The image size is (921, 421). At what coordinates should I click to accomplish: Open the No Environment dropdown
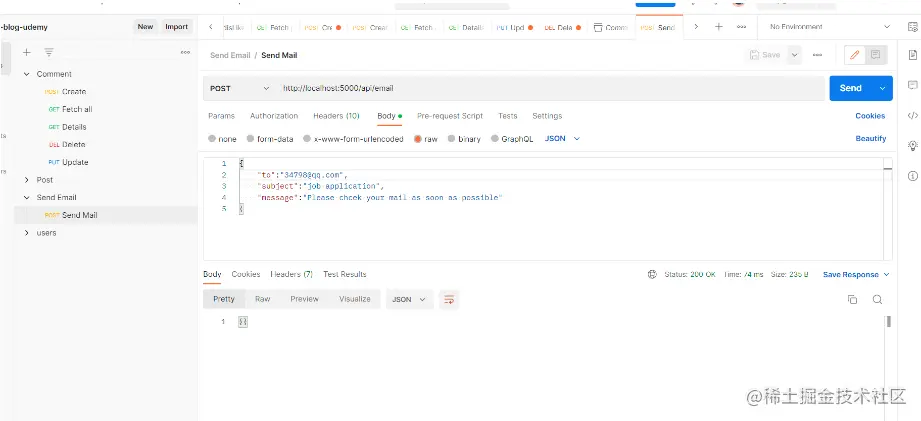[829, 27]
